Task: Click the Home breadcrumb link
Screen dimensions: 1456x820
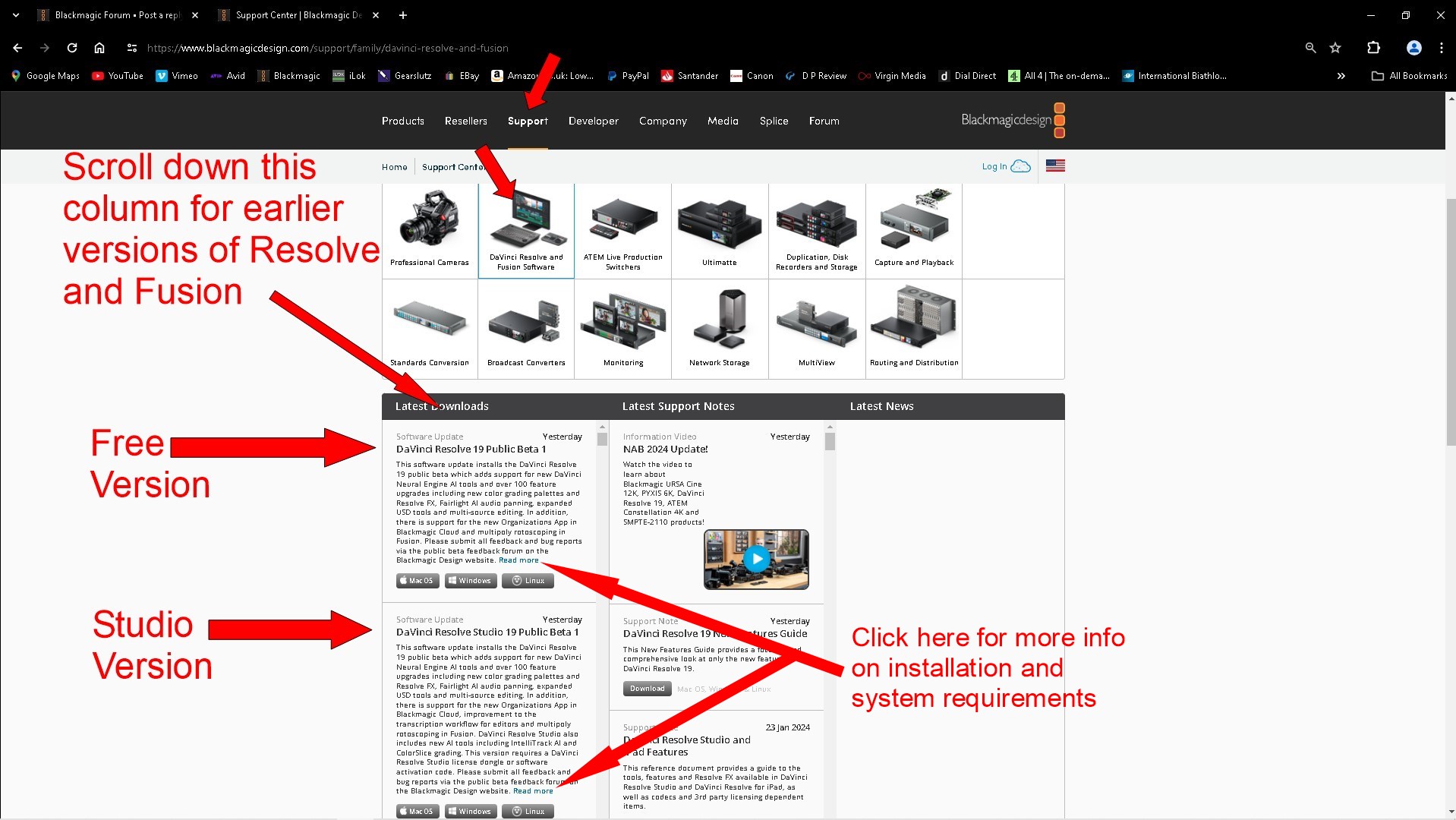Action: (x=394, y=167)
